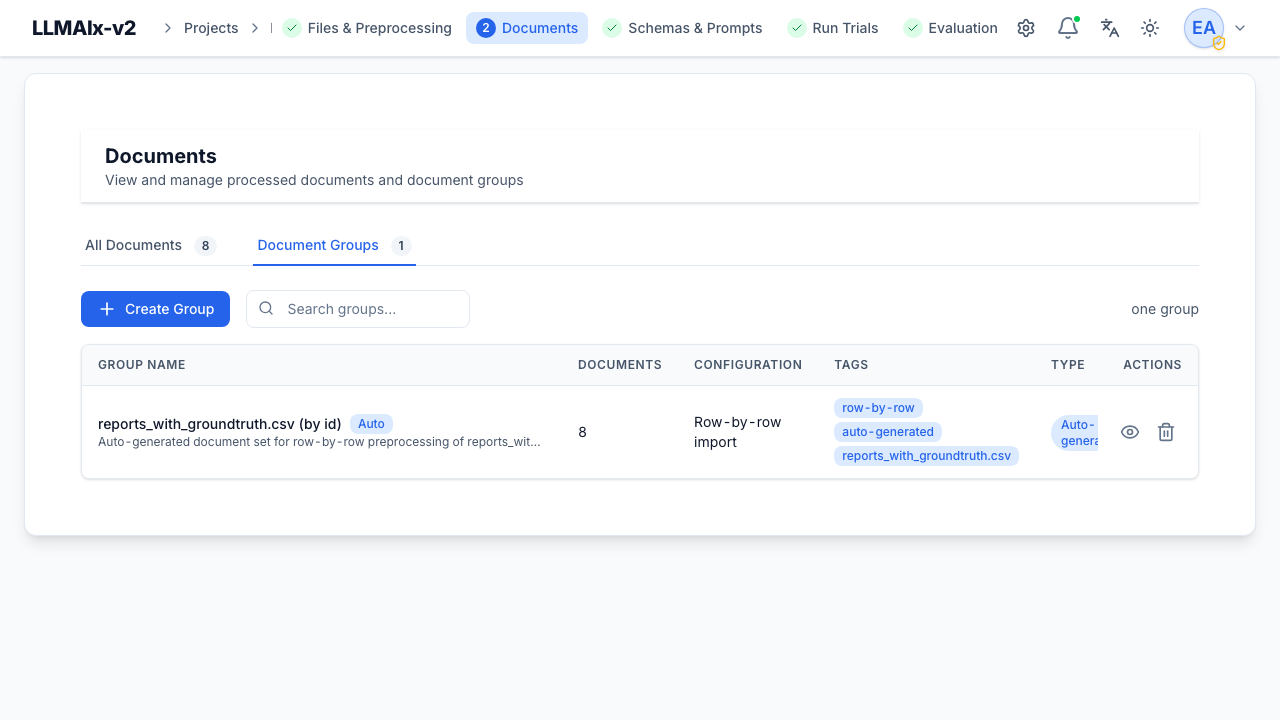Screen dimensions: 1280x720
Task: Click the search magnifier icon
Action: [x=266, y=308]
